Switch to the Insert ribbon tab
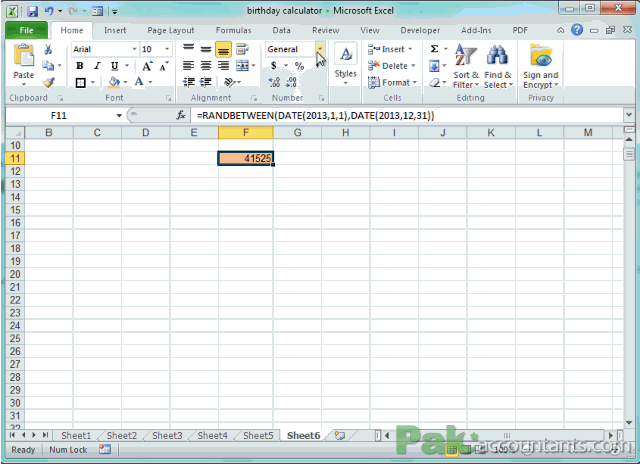This screenshot has height=464, width=640. 115,30
